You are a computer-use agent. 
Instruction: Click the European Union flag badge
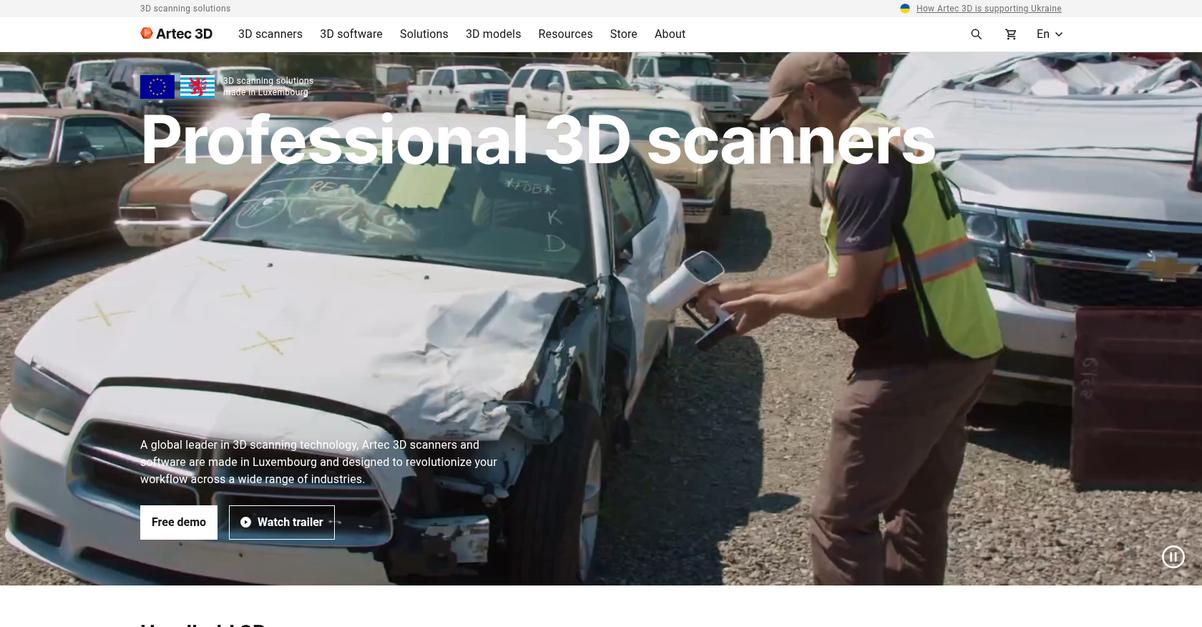point(157,87)
